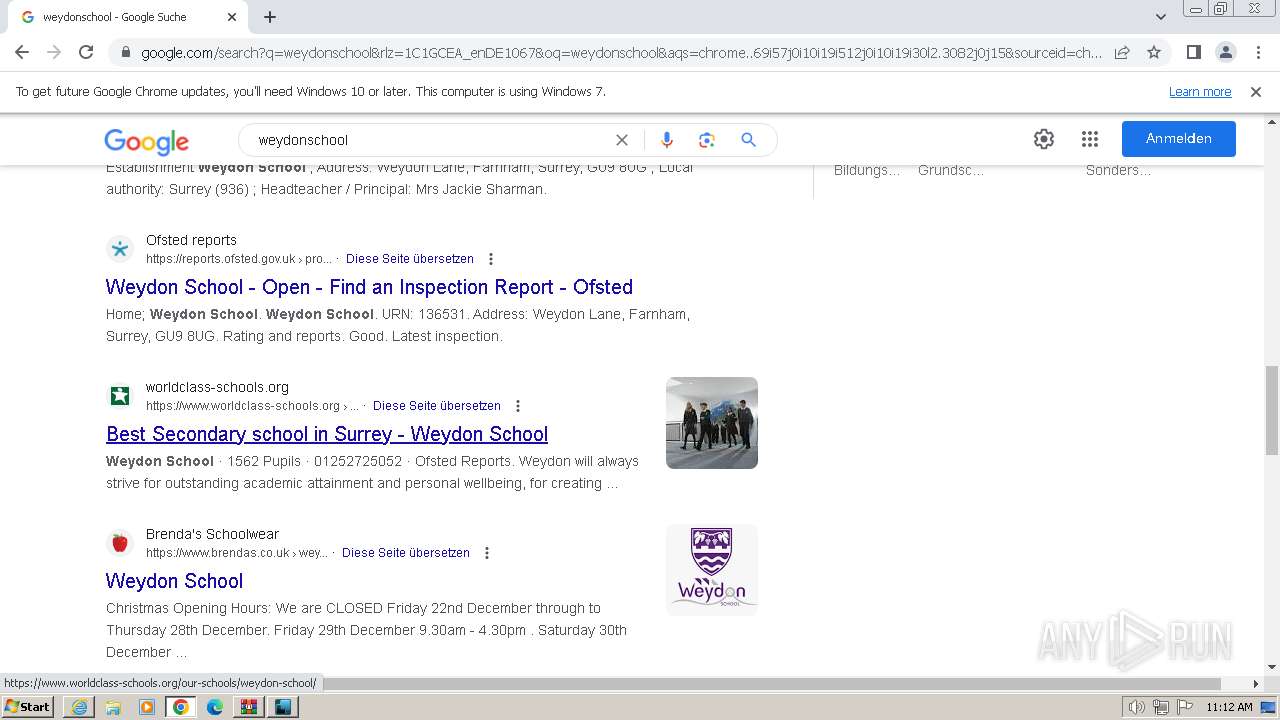Viewport: 1280px width, 720px height.
Task: Open the Ofsted inspection report result
Action: point(369,287)
